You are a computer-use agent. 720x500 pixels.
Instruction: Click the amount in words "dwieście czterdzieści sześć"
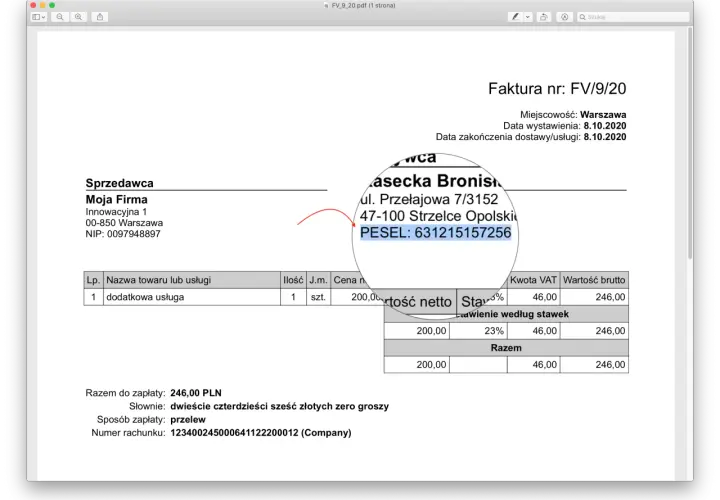point(280,406)
